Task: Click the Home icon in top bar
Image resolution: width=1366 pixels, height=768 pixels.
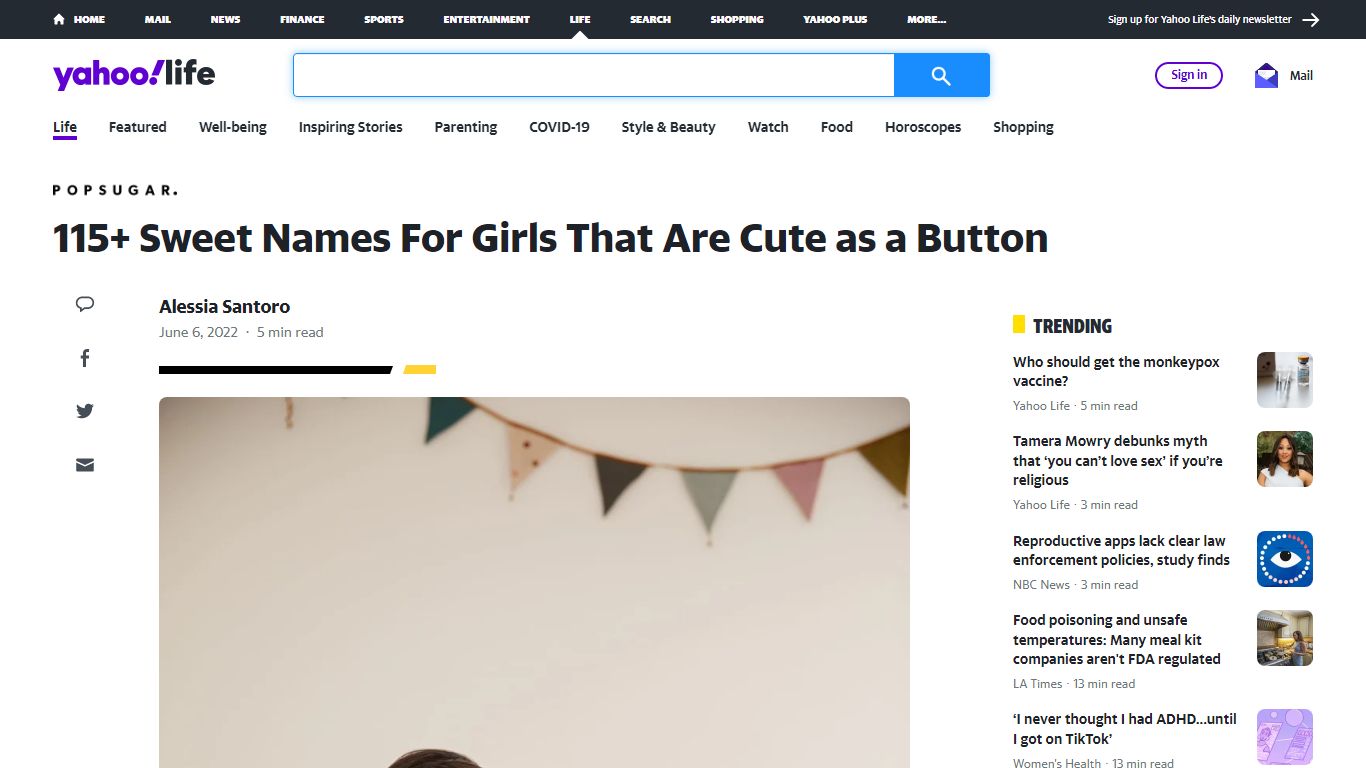Action: click(59, 19)
